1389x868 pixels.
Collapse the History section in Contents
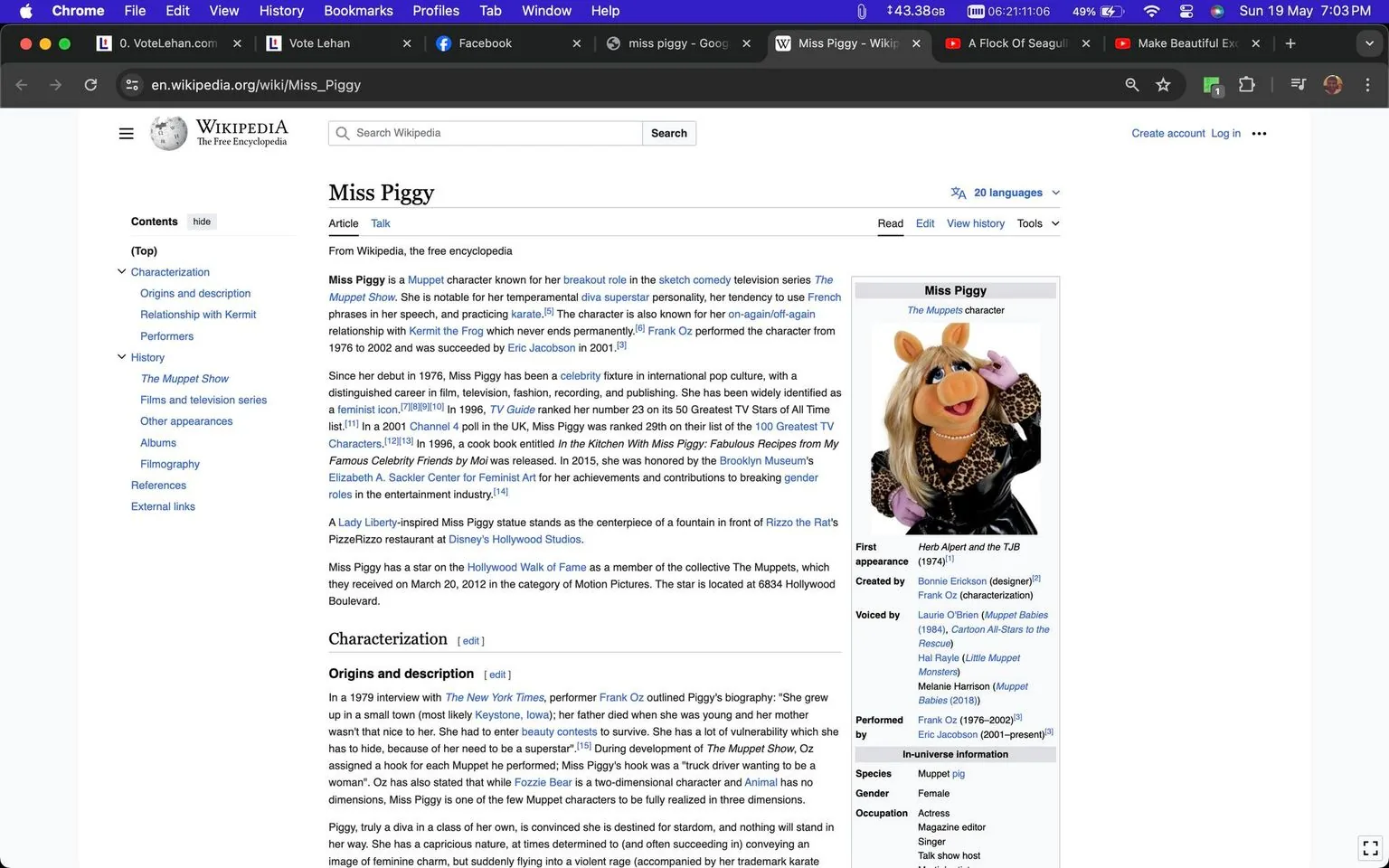click(121, 356)
